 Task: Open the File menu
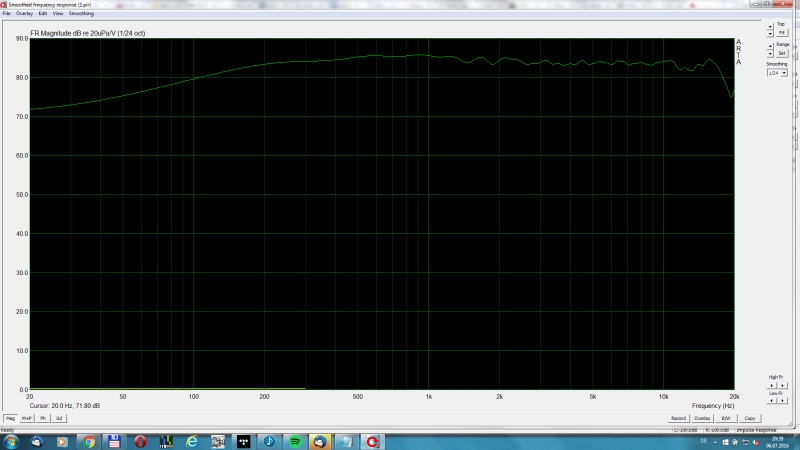(7, 14)
